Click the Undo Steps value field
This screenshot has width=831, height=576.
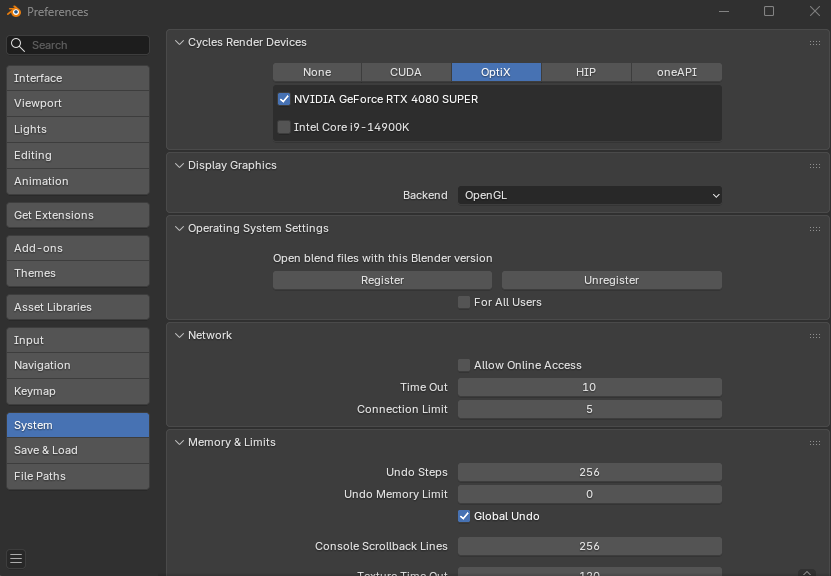pyautogui.click(x=589, y=472)
